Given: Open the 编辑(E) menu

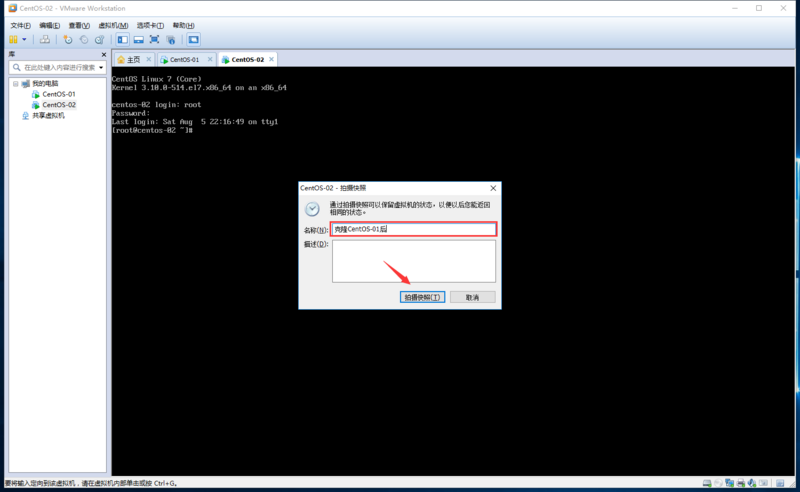Looking at the screenshot, I should (x=49, y=26).
